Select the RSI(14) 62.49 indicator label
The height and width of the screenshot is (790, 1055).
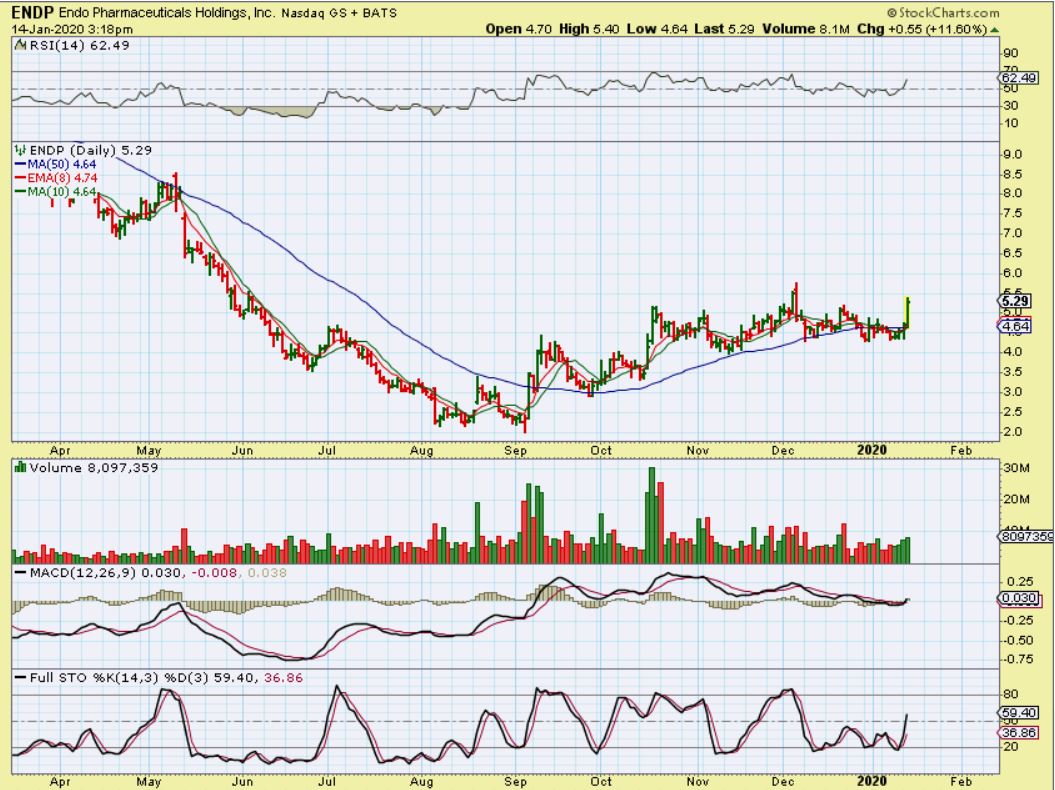[71, 45]
